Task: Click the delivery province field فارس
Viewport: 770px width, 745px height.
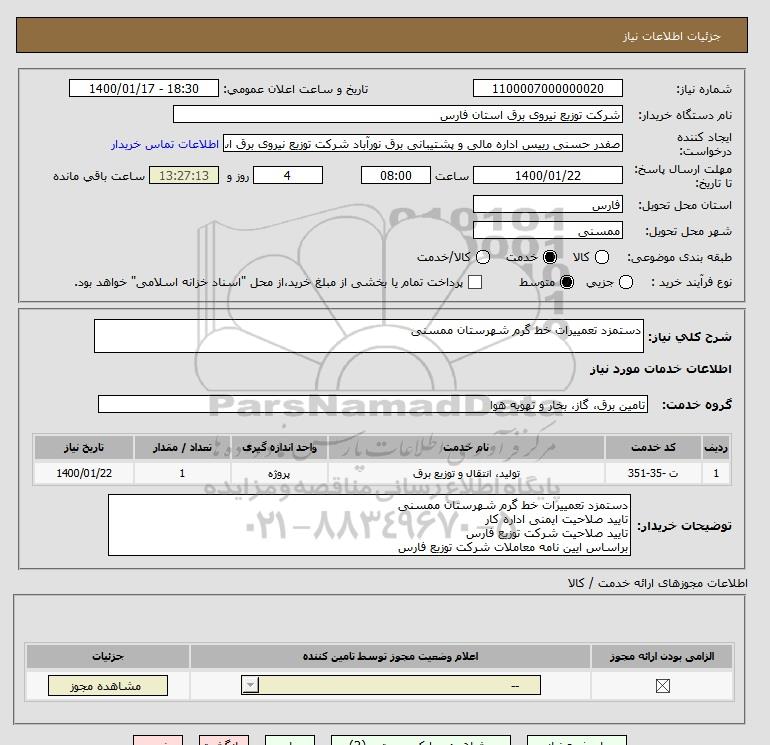Action: 548,204
